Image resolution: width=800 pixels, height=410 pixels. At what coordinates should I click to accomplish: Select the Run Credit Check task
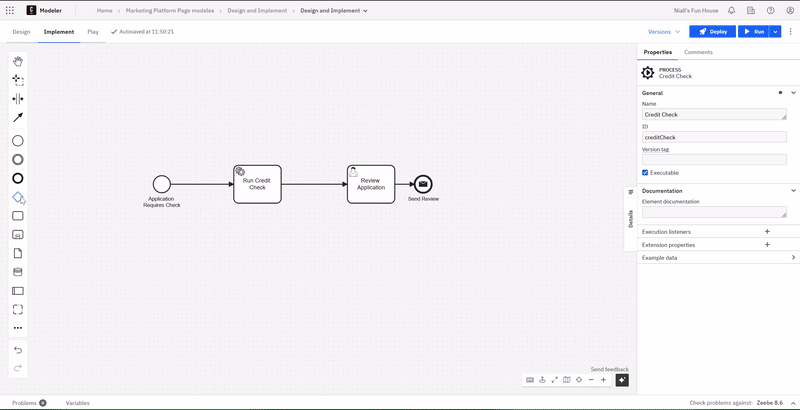pos(257,184)
